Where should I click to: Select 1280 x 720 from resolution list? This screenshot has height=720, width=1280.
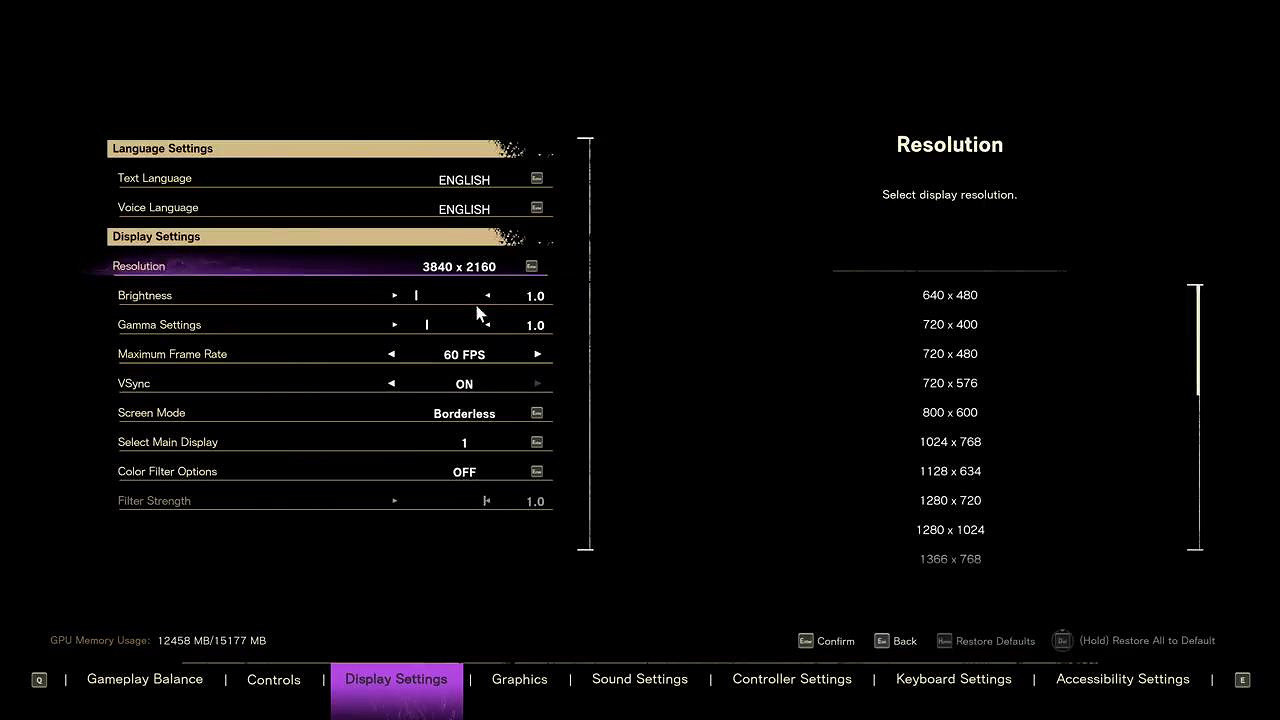pos(950,501)
